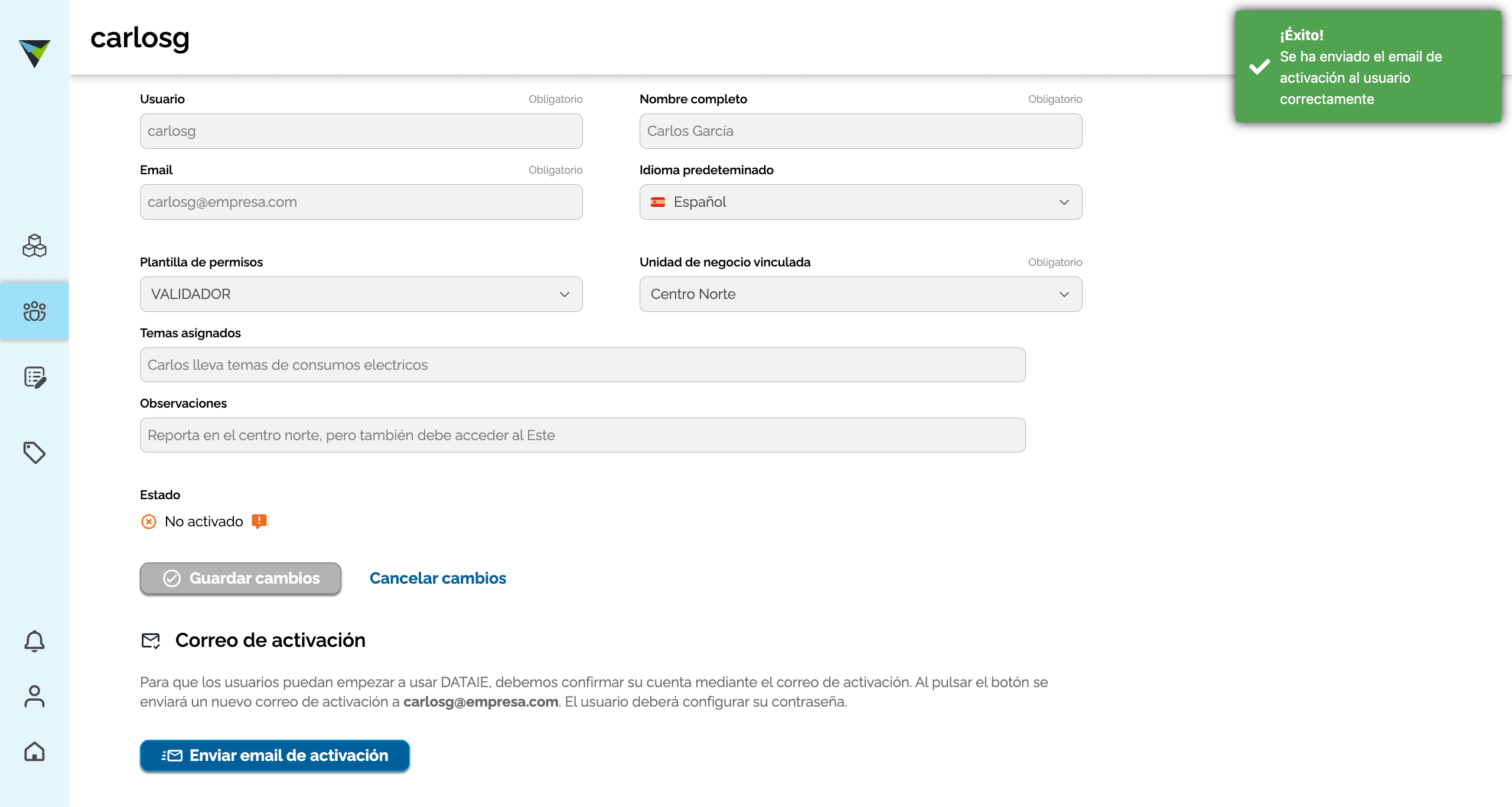Viewport: 1512px width, 807px height.
Task: Expand the Plantilla de permisos VALIDADOR dropdown
Action: click(361, 294)
